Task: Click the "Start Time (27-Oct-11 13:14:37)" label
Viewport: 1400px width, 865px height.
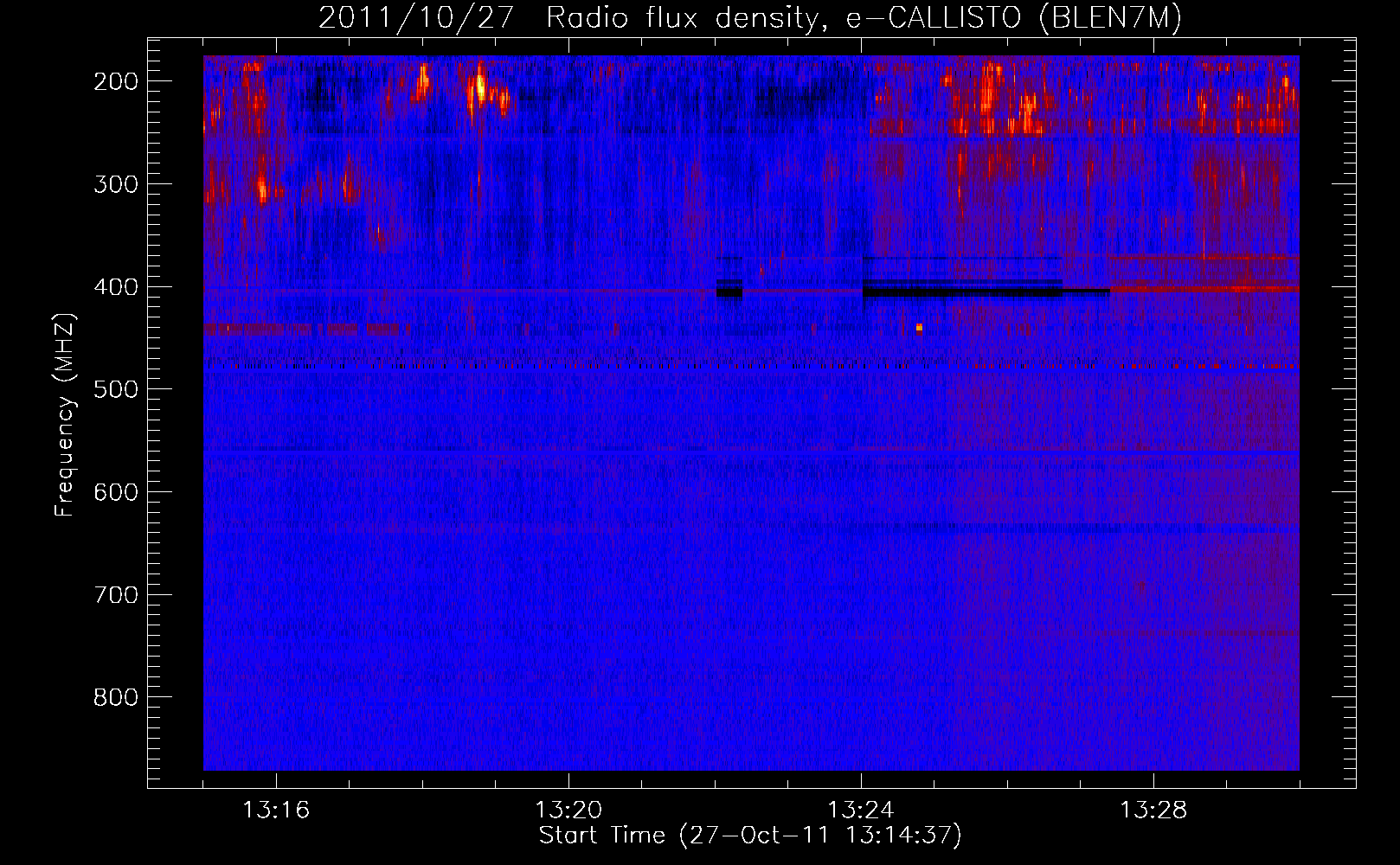Action: pos(750,836)
